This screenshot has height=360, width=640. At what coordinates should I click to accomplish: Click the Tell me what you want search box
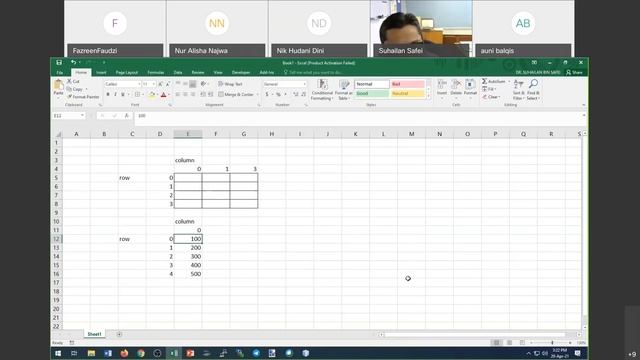point(313,73)
